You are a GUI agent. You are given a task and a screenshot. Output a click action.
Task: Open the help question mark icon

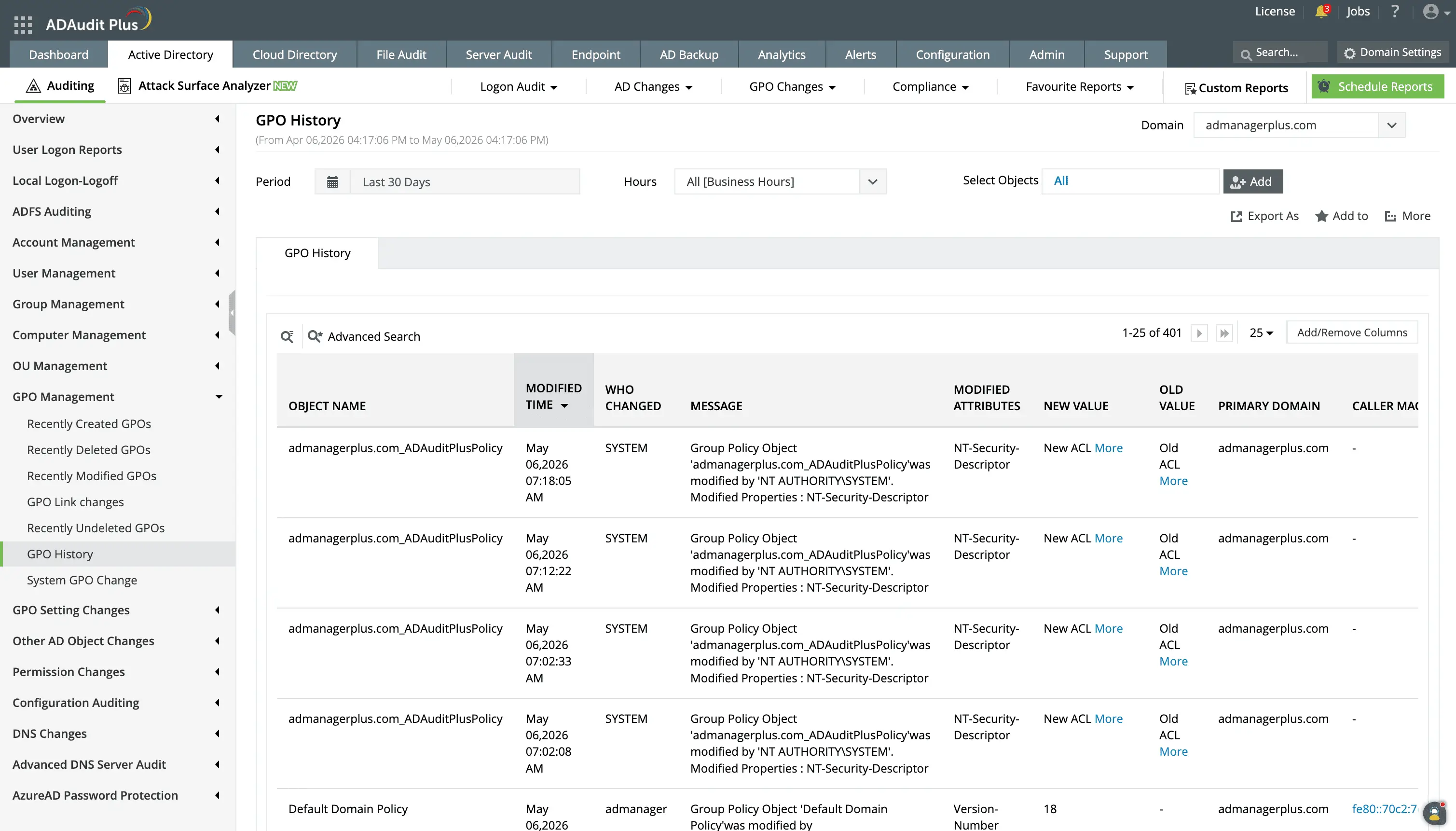point(1395,12)
